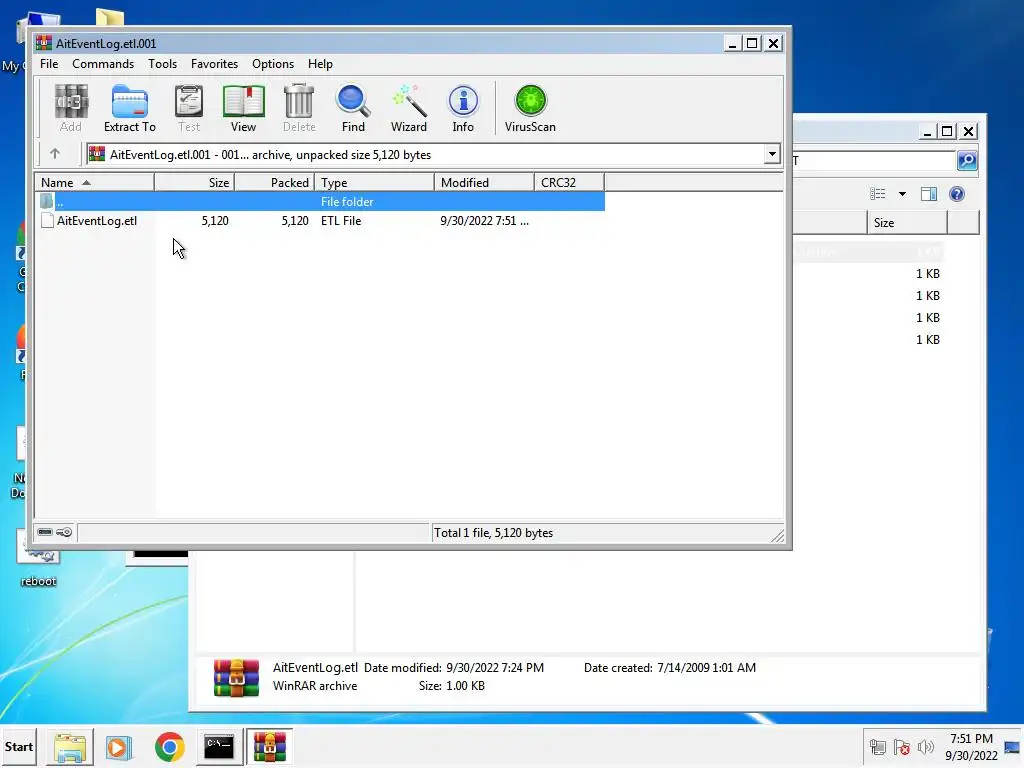Viewport: 1024px width, 768px height.
Task: Select the AitEventLog.etl file row
Action: pos(320,221)
